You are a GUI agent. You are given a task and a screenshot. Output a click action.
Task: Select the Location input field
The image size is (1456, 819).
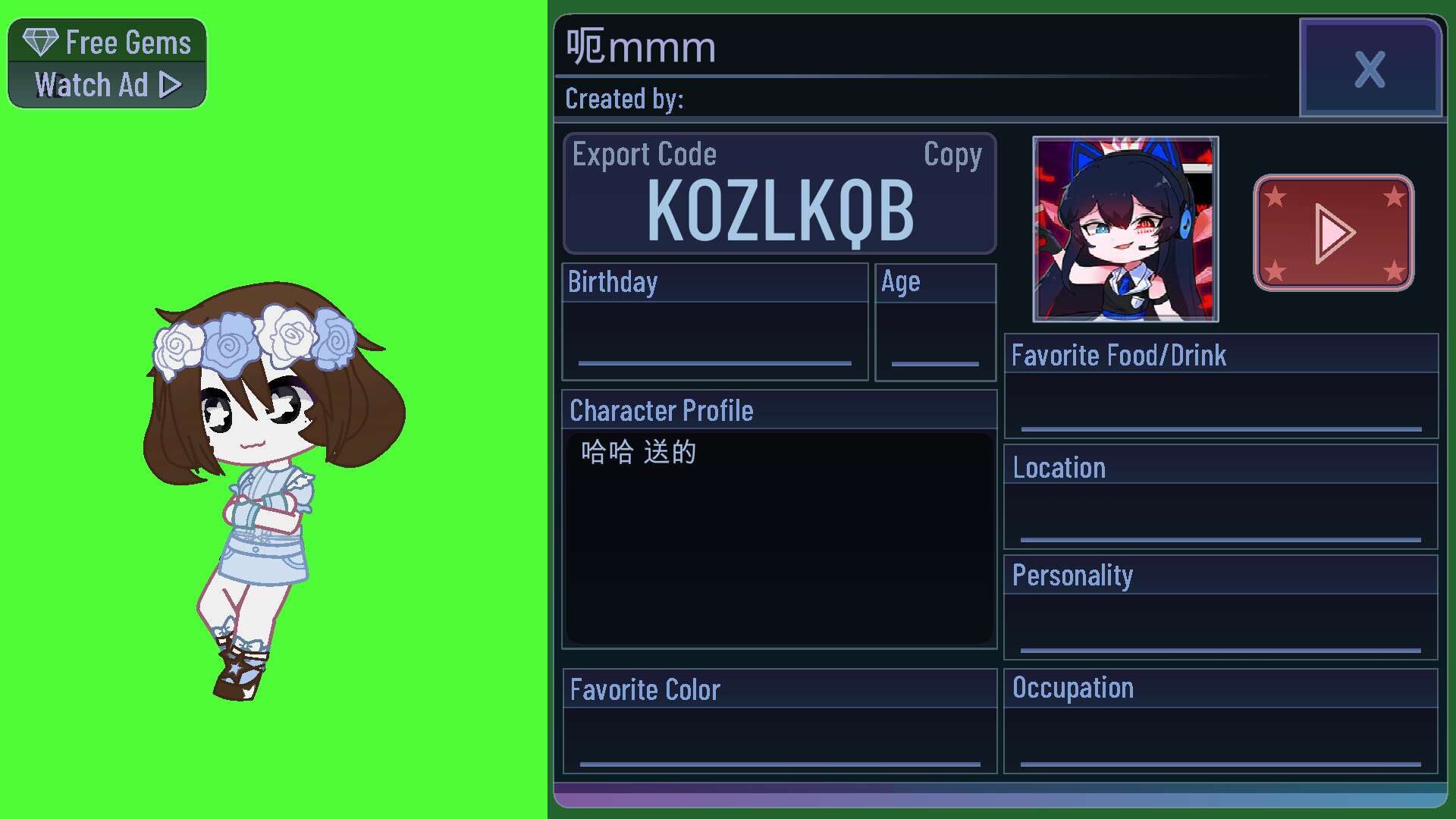(1221, 515)
